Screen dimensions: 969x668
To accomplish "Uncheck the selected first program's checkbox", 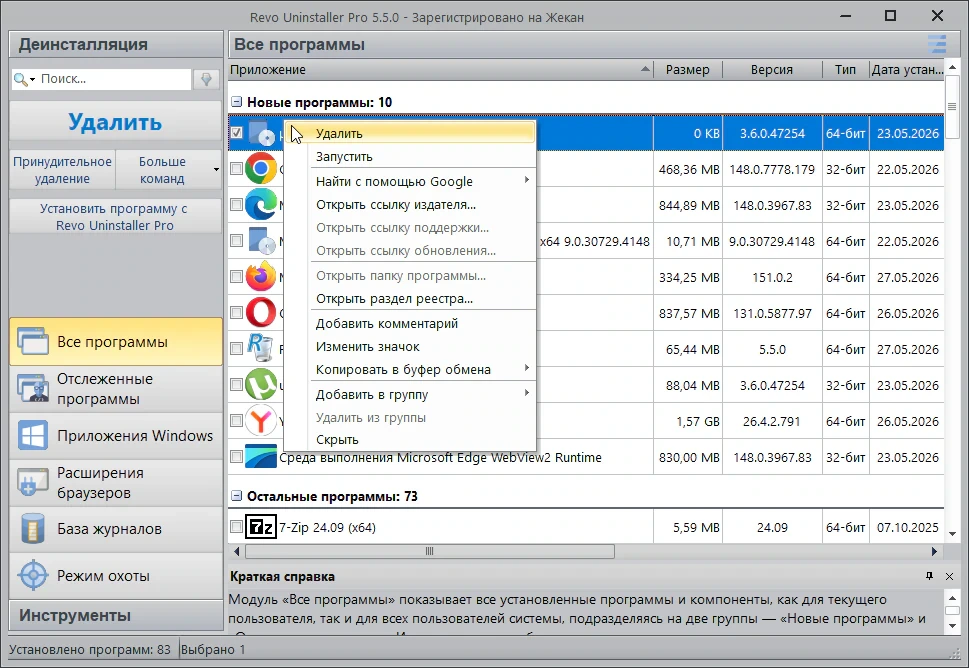I will (x=236, y=132).
